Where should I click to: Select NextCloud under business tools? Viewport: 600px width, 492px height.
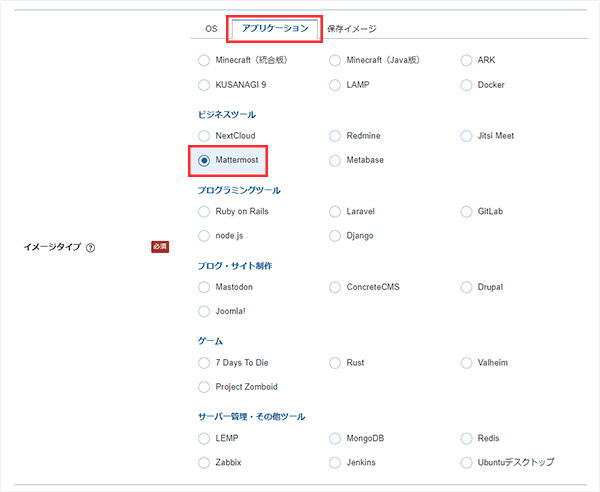(204, 136)
